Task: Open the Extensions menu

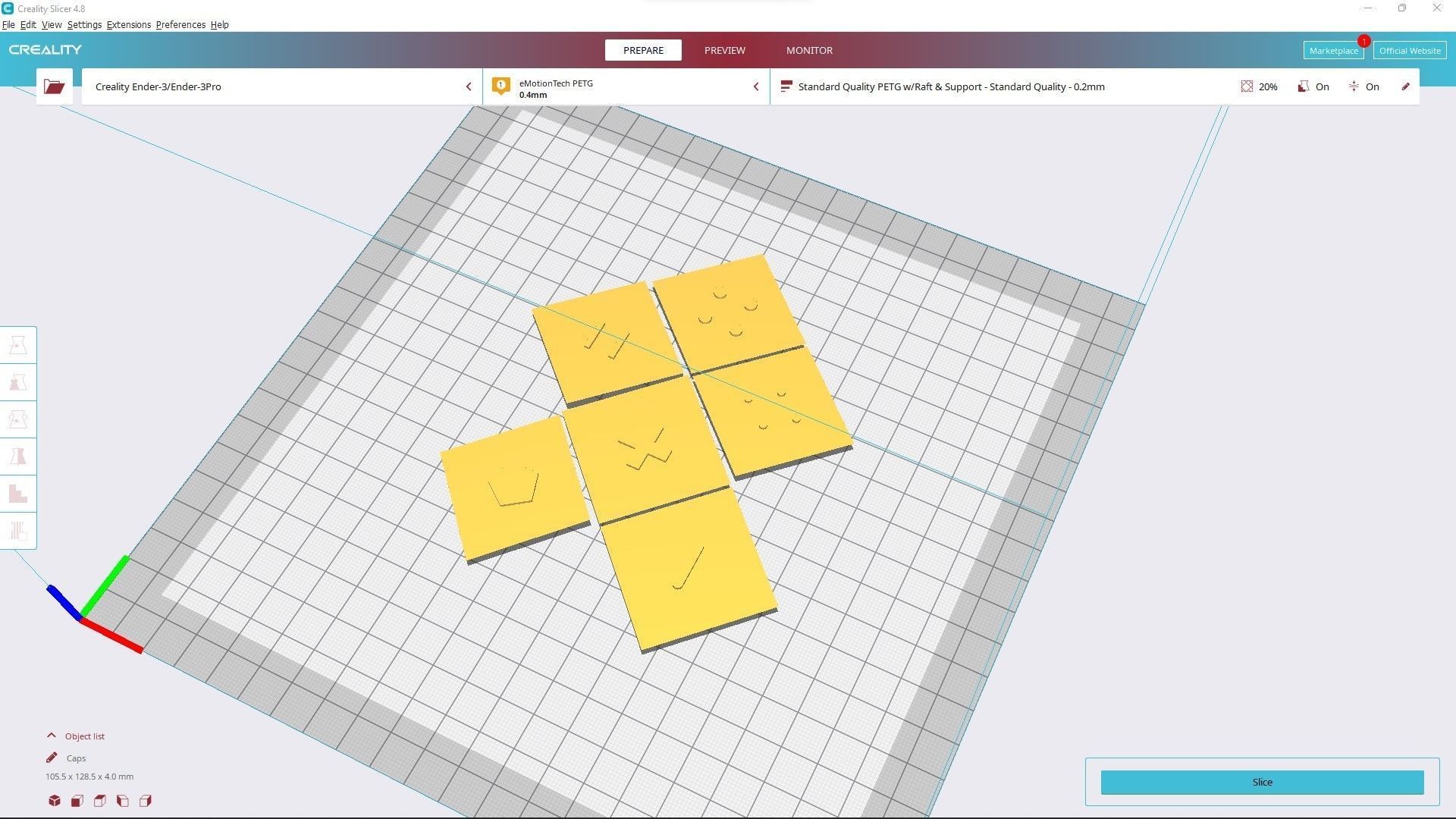Action: (128, 25)
